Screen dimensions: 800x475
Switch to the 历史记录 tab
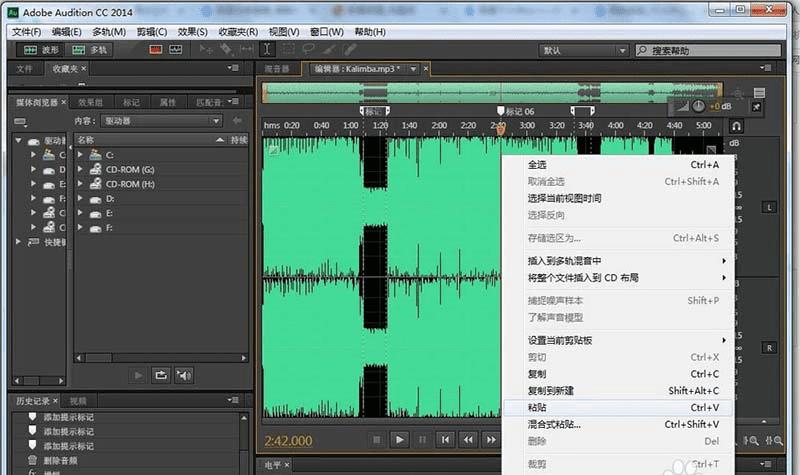(x=31, y=400)
